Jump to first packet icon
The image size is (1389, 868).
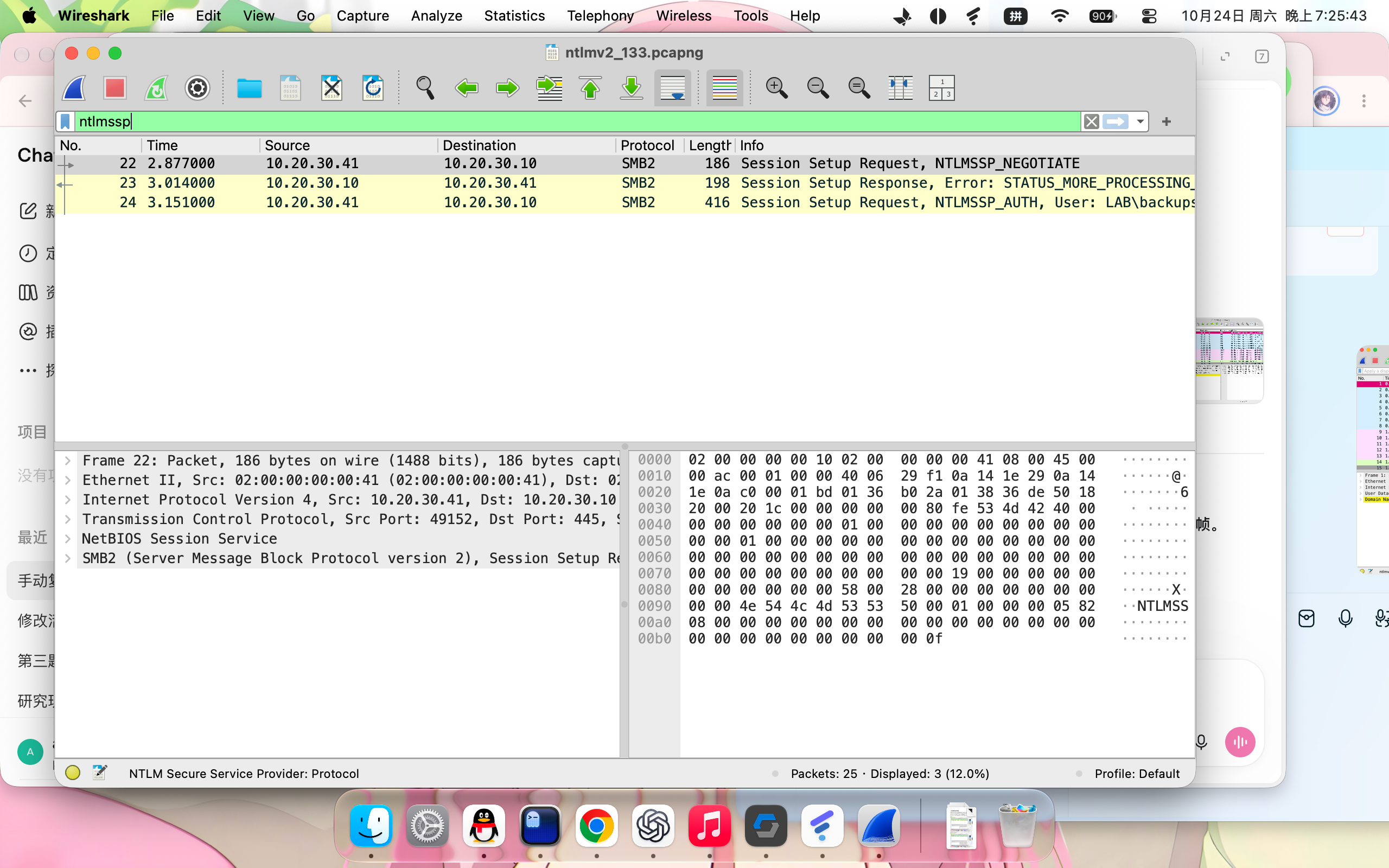click(x=591, y=88)
